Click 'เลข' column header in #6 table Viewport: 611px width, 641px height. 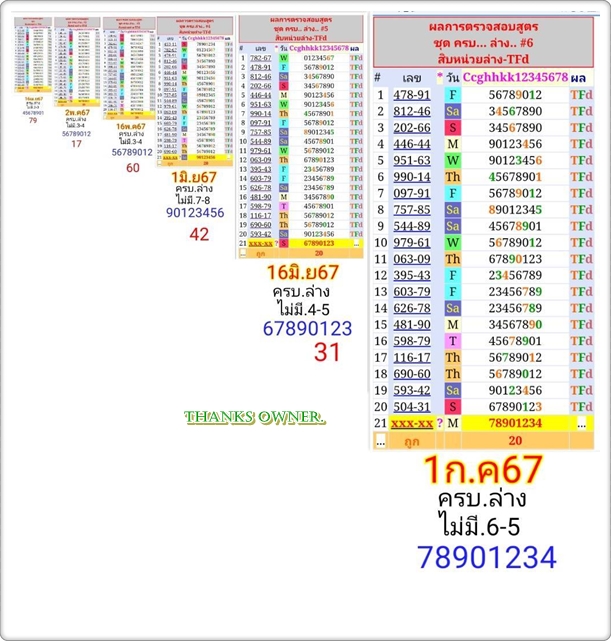[x=412, y=78]
